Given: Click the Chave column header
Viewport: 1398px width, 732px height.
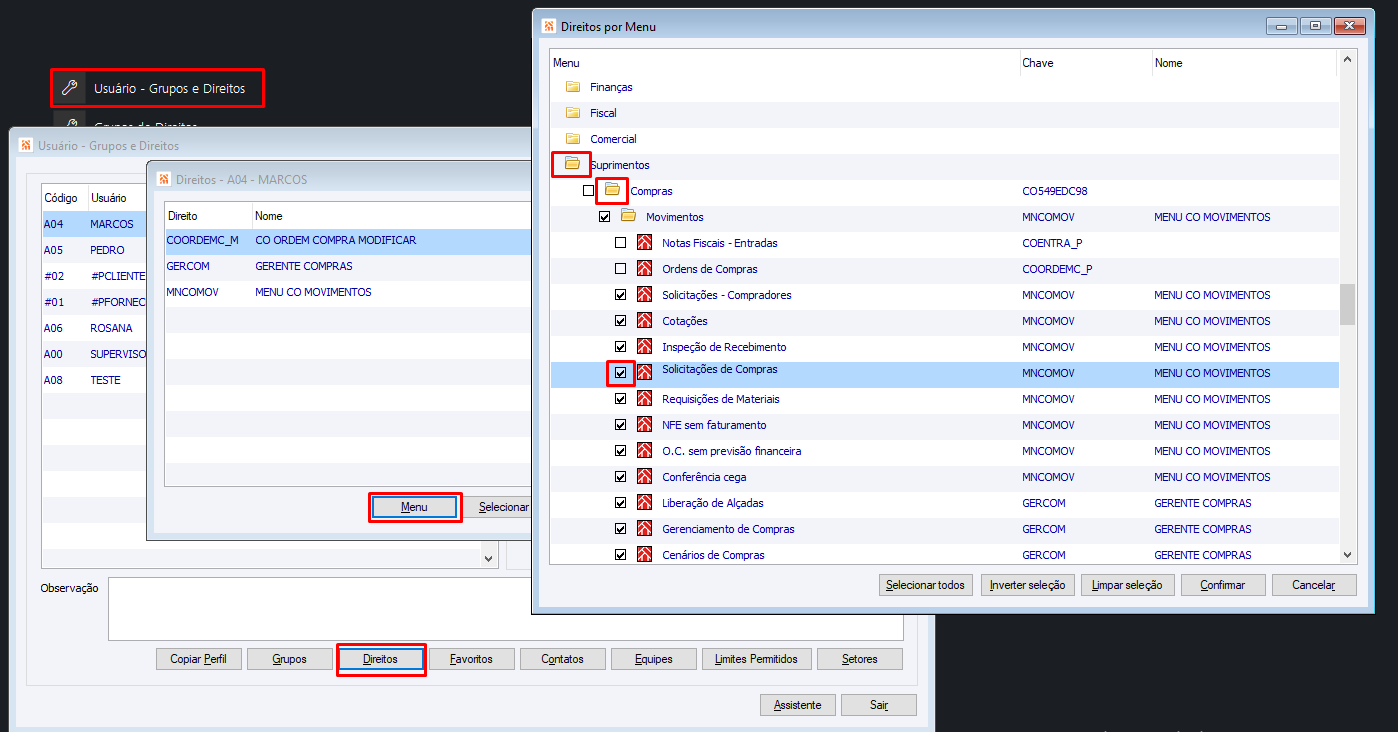Looking at the screenshot, I should tap(1085, 63).
